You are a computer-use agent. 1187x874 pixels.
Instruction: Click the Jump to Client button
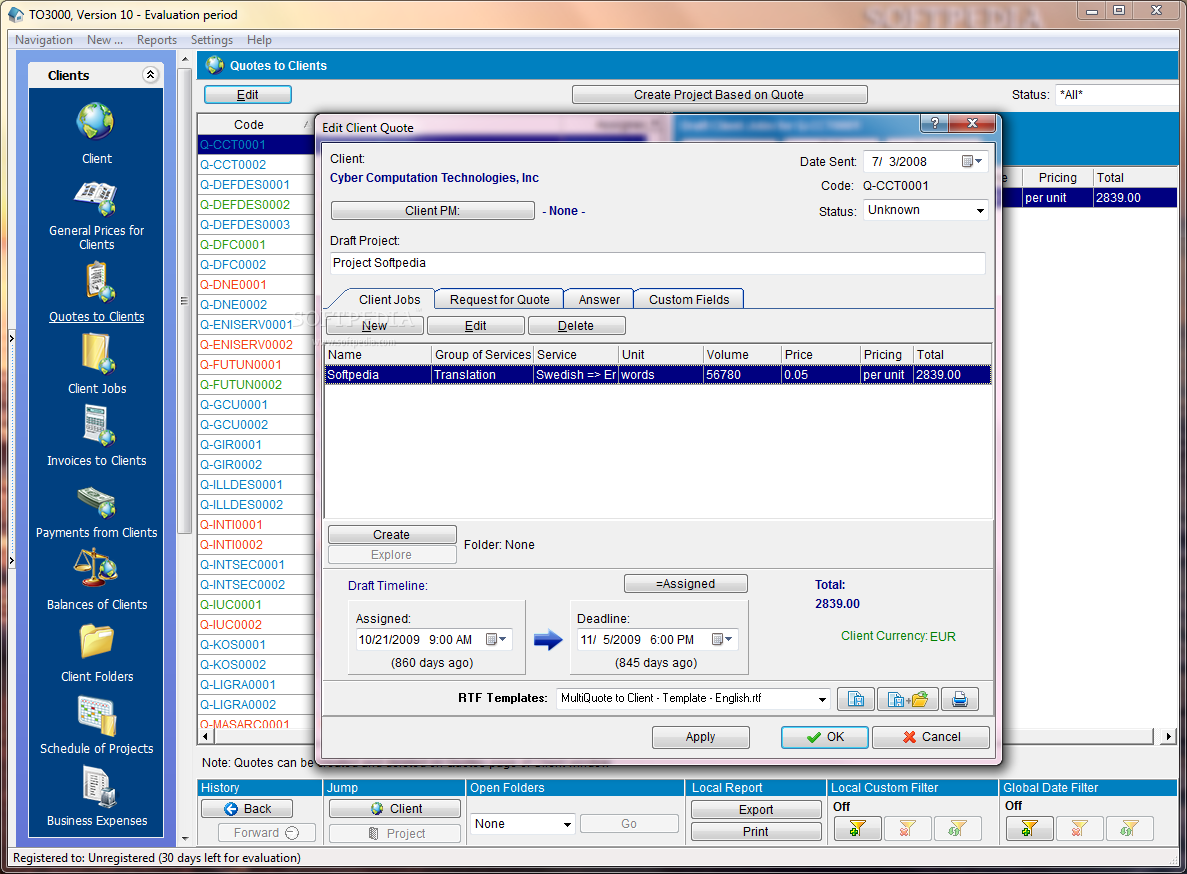394,809
